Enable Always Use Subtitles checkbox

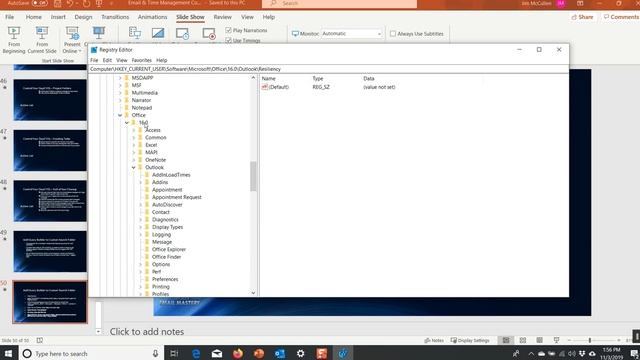pyautogui.click(x=393, y=33)
